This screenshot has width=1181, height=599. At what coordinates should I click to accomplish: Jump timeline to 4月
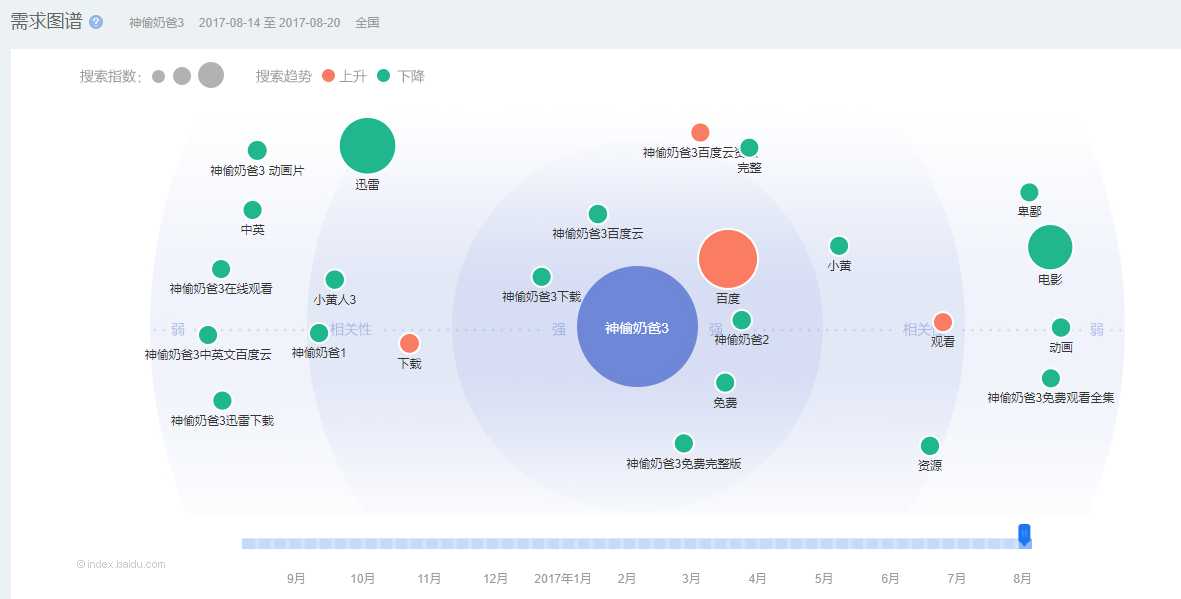[x=757, y=579]
